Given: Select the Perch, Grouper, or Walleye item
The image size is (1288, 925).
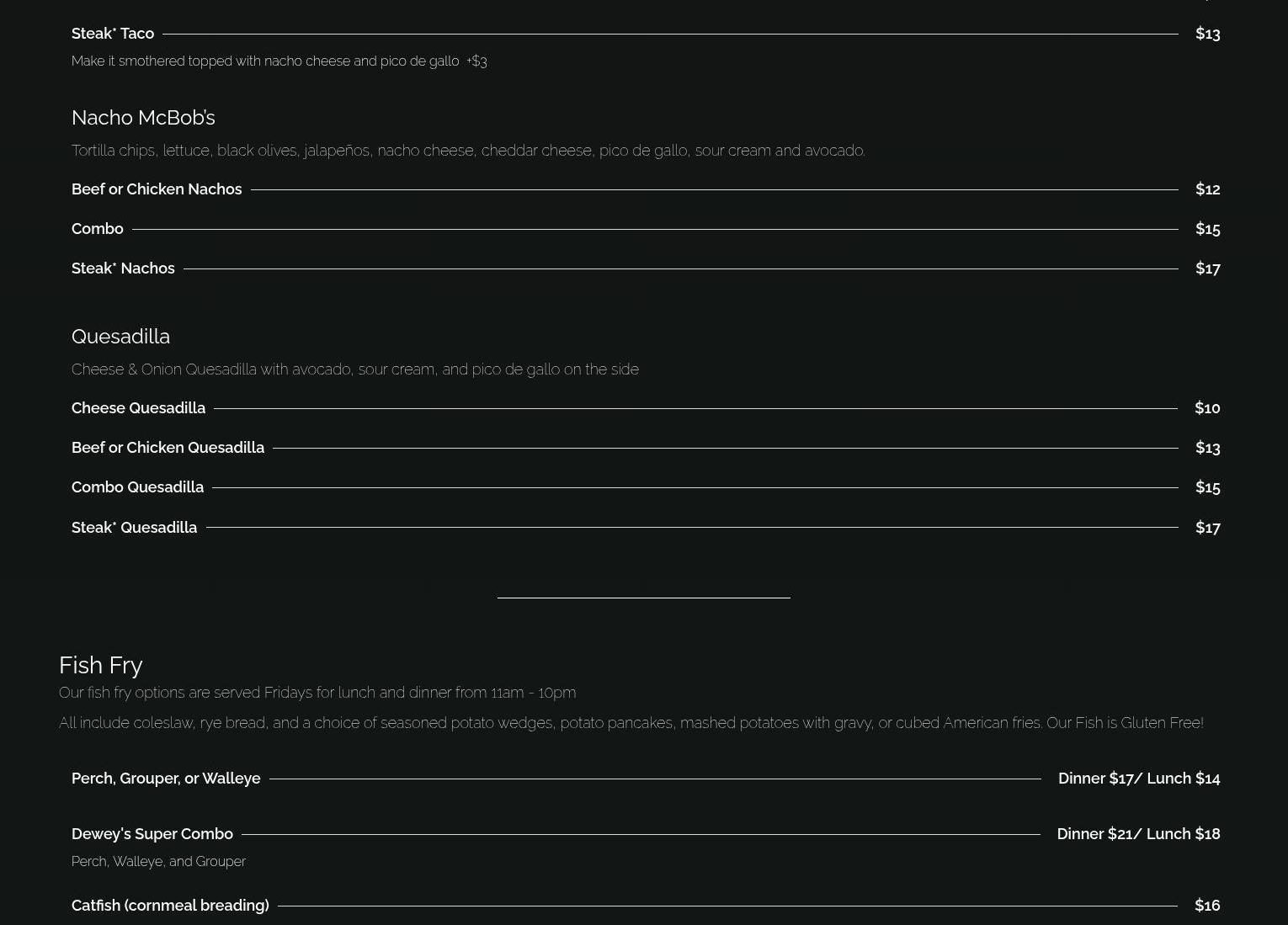Looking at the screenshot, I should coord(166,779).
